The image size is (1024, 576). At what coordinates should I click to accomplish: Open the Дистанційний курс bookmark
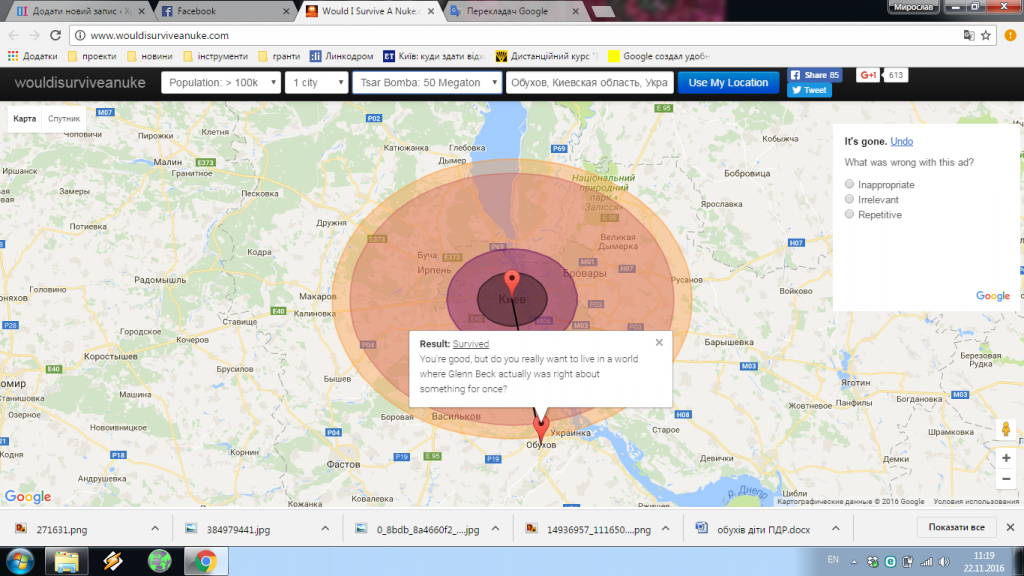(547, 56)
